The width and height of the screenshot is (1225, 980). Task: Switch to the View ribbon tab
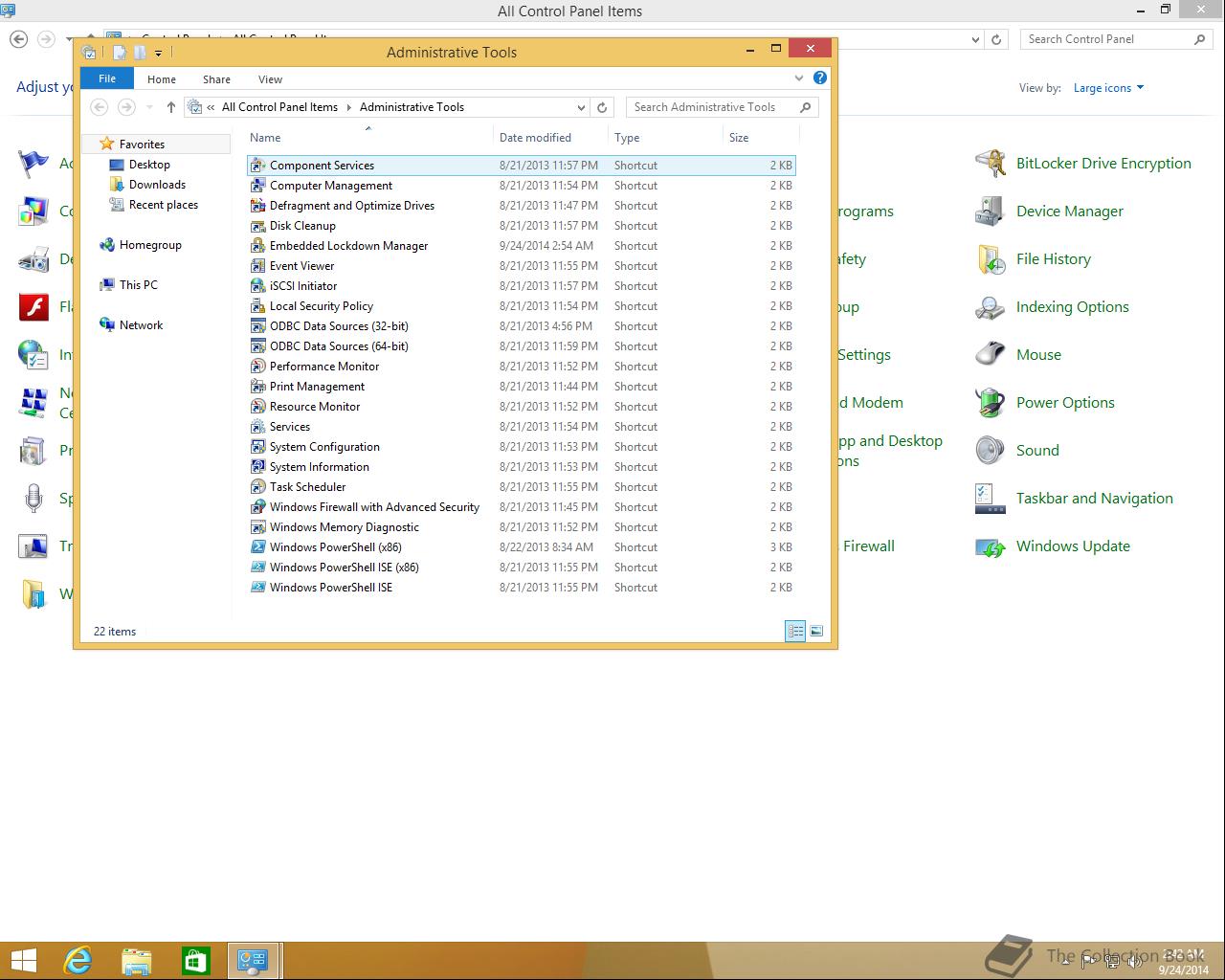[270, 79]
